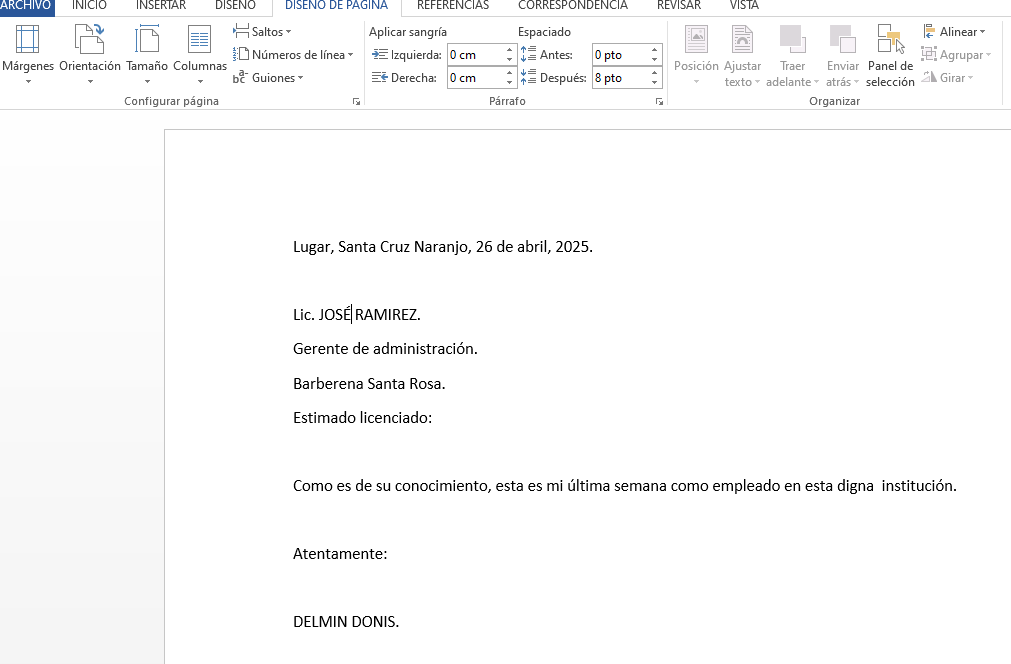The width and height of the screenshot is (1011, 664).
Task: Click the right indent icon beside Derecha
Action: pos(380,78)
